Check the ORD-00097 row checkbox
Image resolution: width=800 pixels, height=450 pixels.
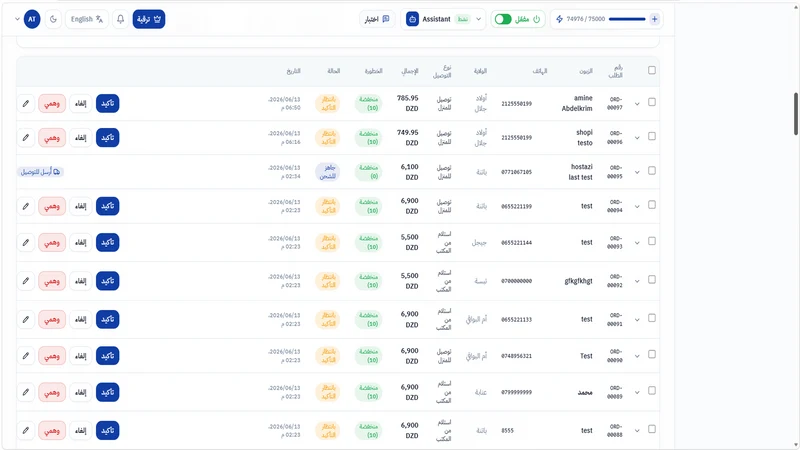(x=652, y=103)
